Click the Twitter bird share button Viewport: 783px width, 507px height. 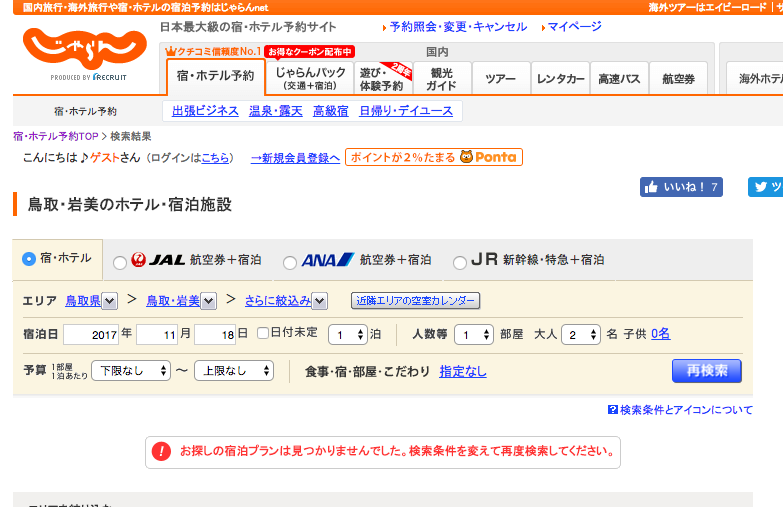tap(765, 187)
